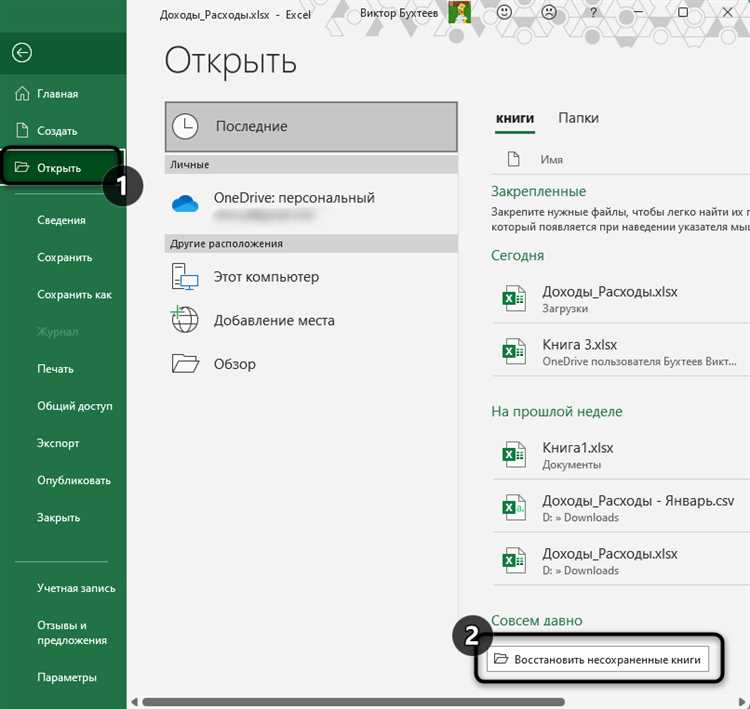Click the computer icon beside Этот компьютер
750x709 pixels.
coord(185,277)
